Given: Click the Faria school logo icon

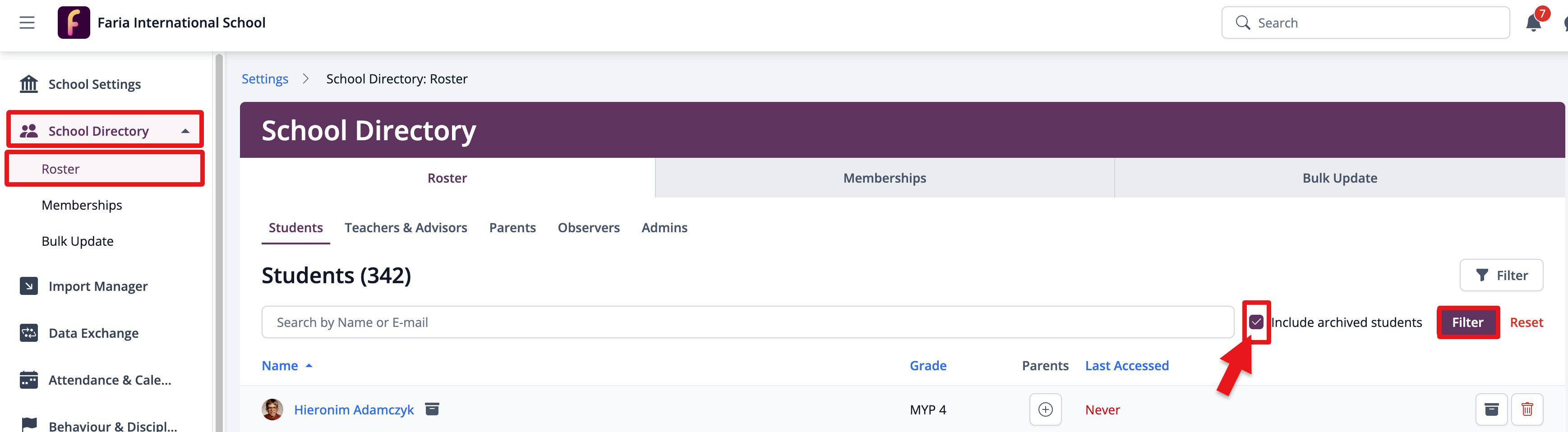Looking at the screenshot, I should click(74, 23).
